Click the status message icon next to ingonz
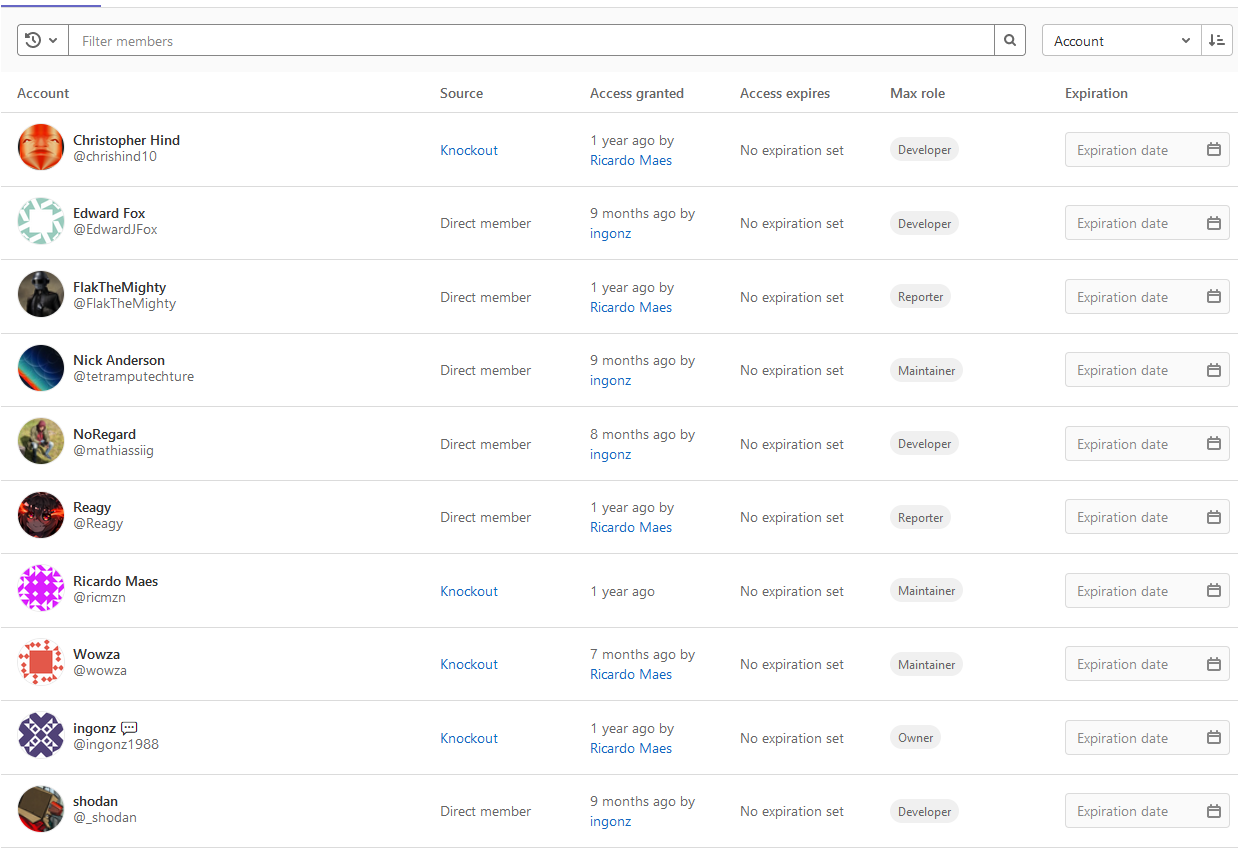Screen dimensions: 1238x852 (x=129, y=728)
